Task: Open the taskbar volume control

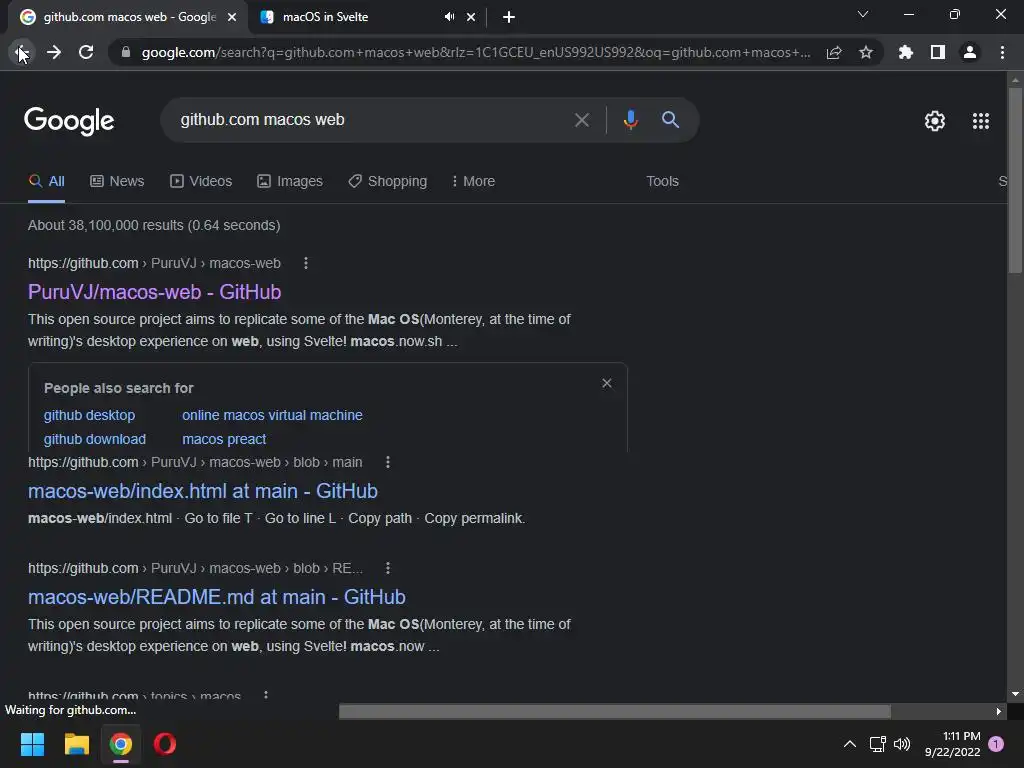Action: (x=902, y=744)
